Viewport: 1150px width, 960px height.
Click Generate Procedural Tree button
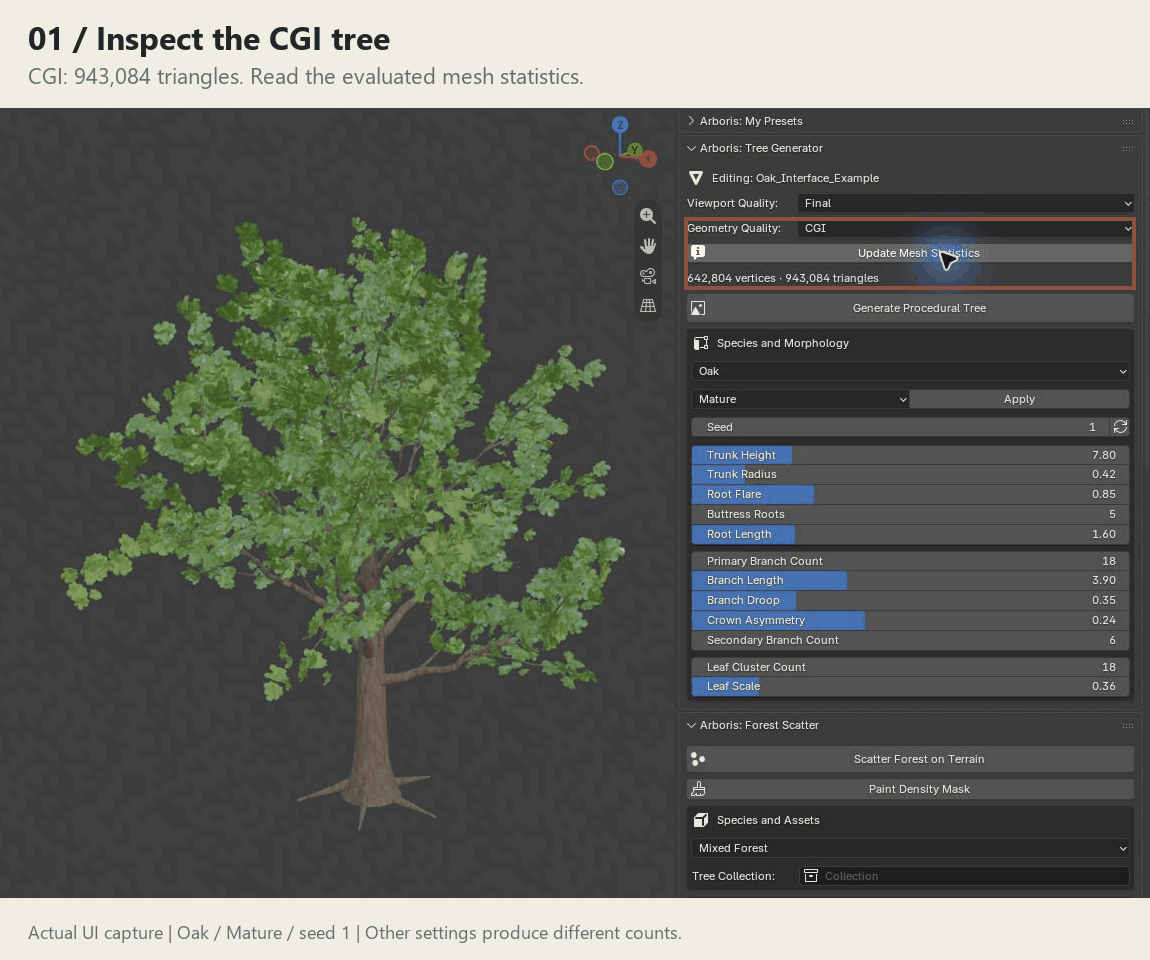910,308
